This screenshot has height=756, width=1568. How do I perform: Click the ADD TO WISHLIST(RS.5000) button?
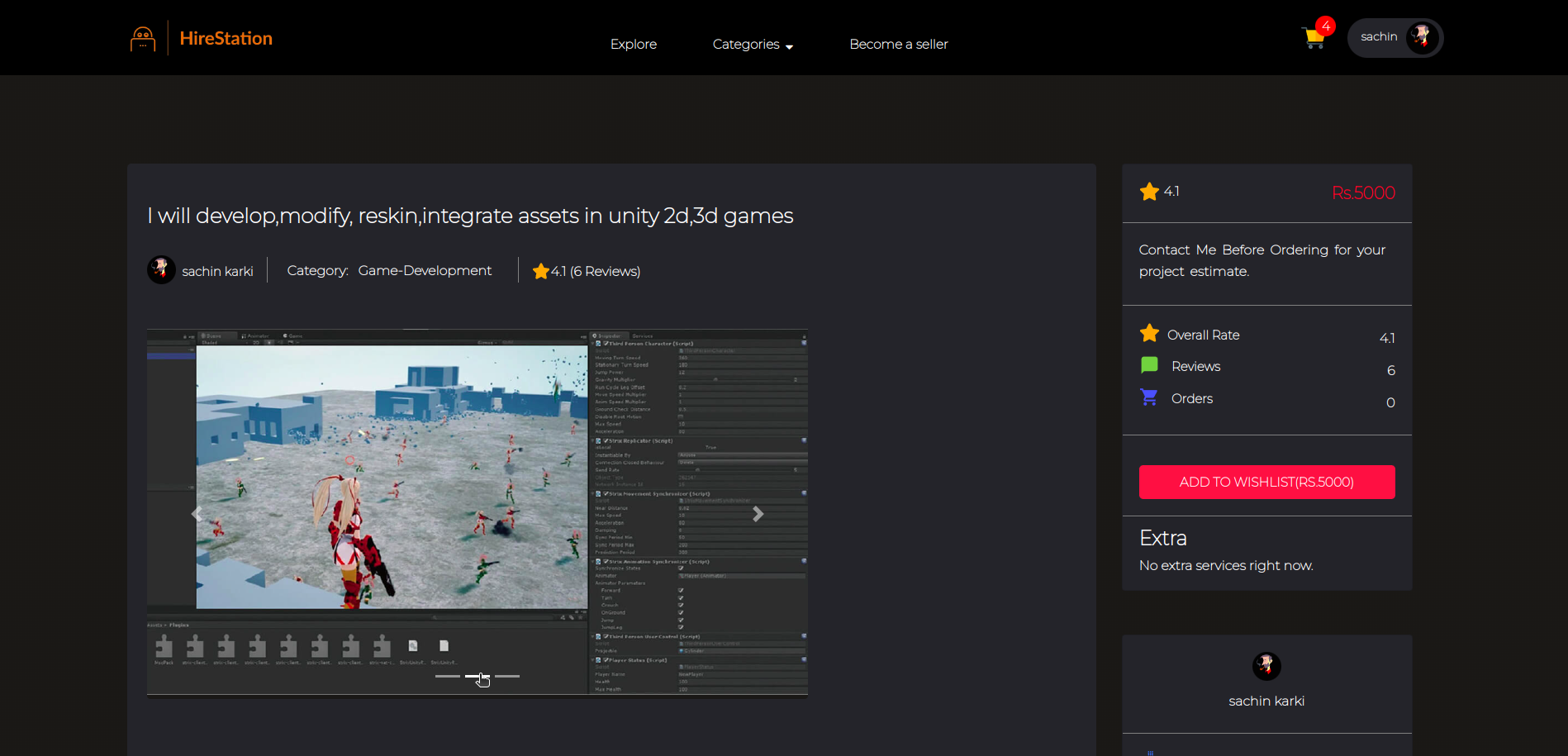(1266, 482)
